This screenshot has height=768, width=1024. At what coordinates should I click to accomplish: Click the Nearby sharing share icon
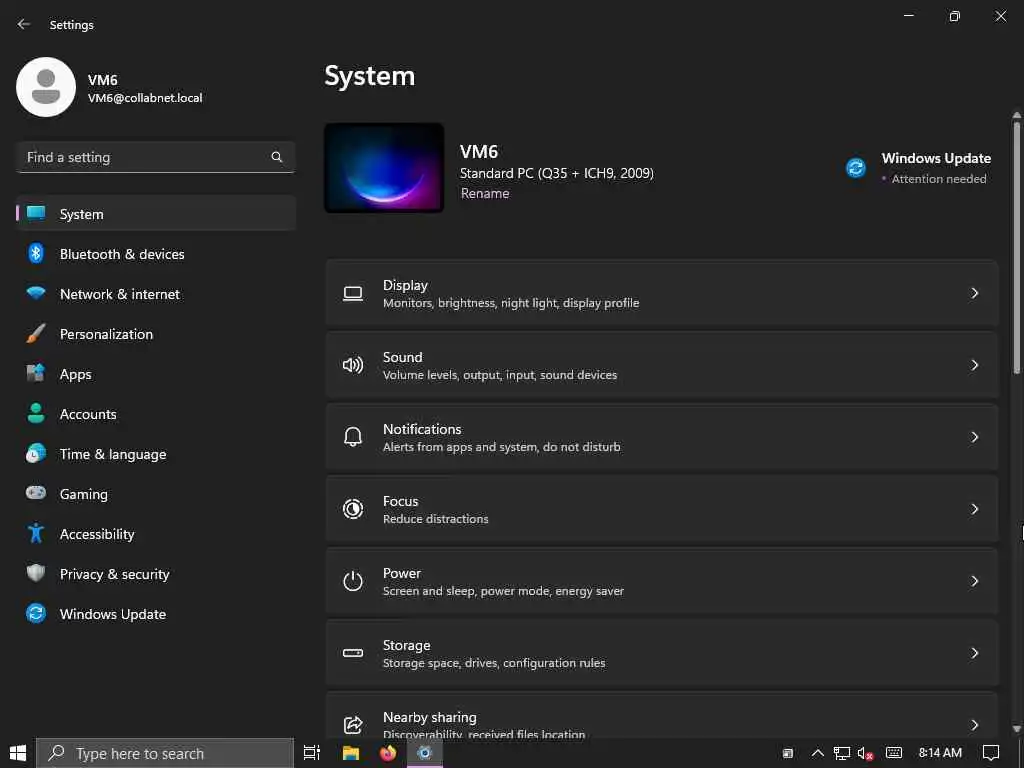pyautogui.click(x=353, y=724)
